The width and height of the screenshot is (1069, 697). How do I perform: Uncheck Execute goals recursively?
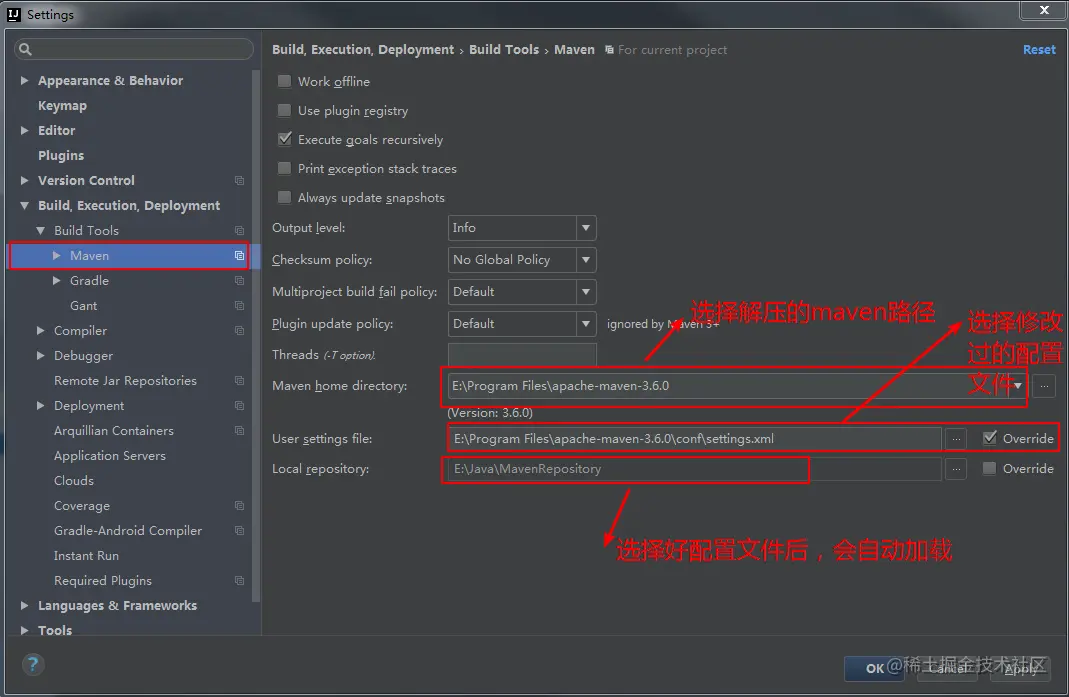click(284, 139)
